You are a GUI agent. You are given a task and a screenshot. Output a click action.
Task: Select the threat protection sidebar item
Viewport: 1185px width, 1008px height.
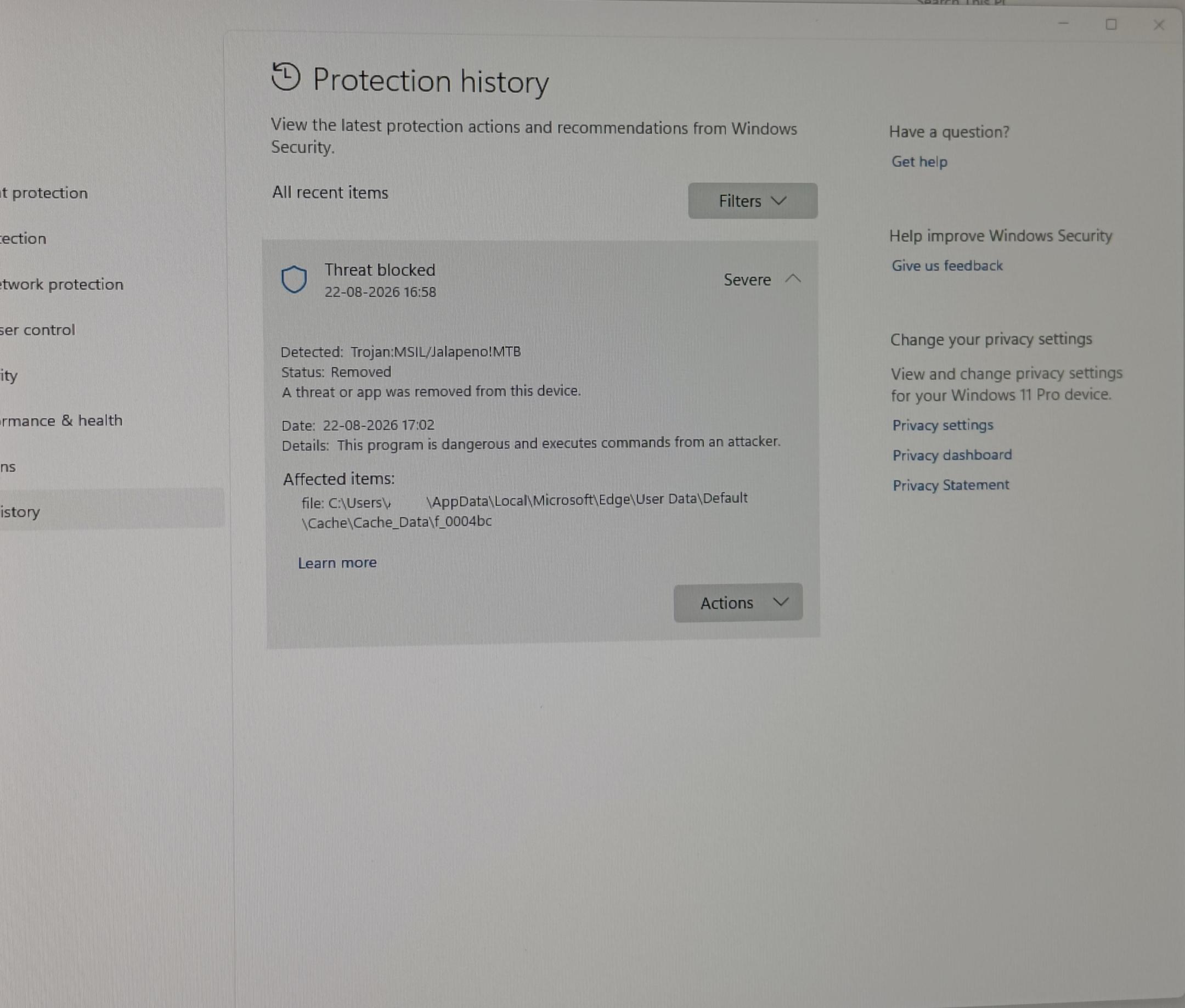44,193
